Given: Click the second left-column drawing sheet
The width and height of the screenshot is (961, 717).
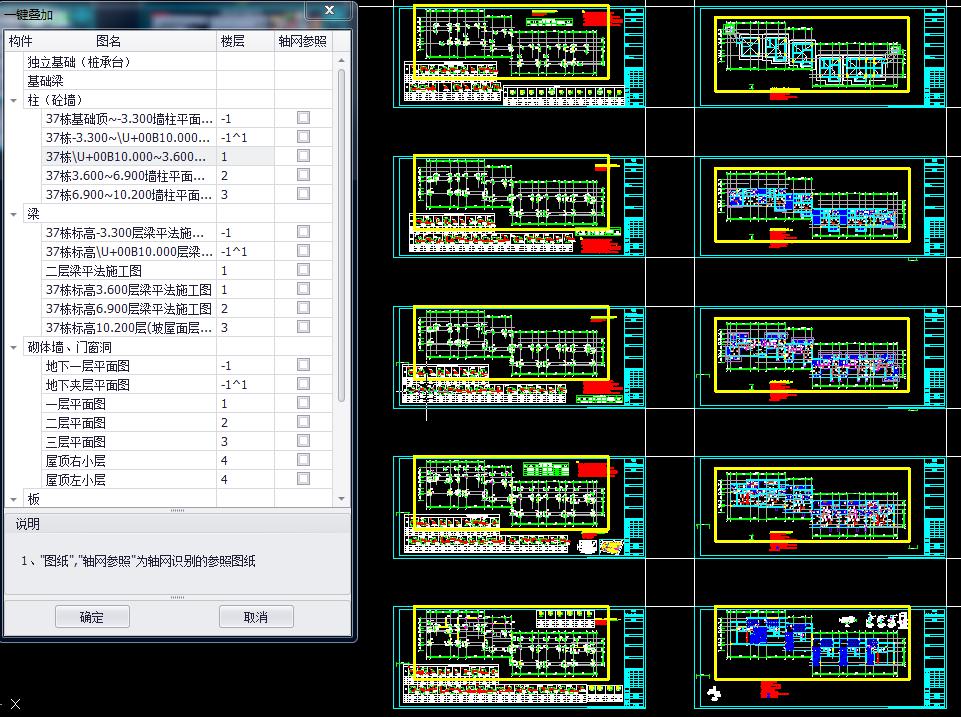Looking at the screenshot, I should coord(519,207).
